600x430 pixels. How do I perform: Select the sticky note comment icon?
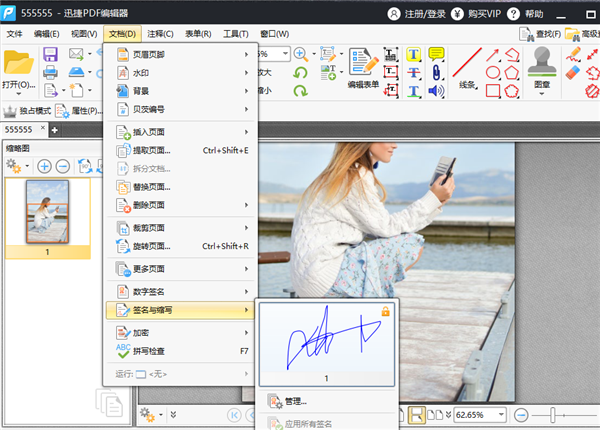click(436, 53)
